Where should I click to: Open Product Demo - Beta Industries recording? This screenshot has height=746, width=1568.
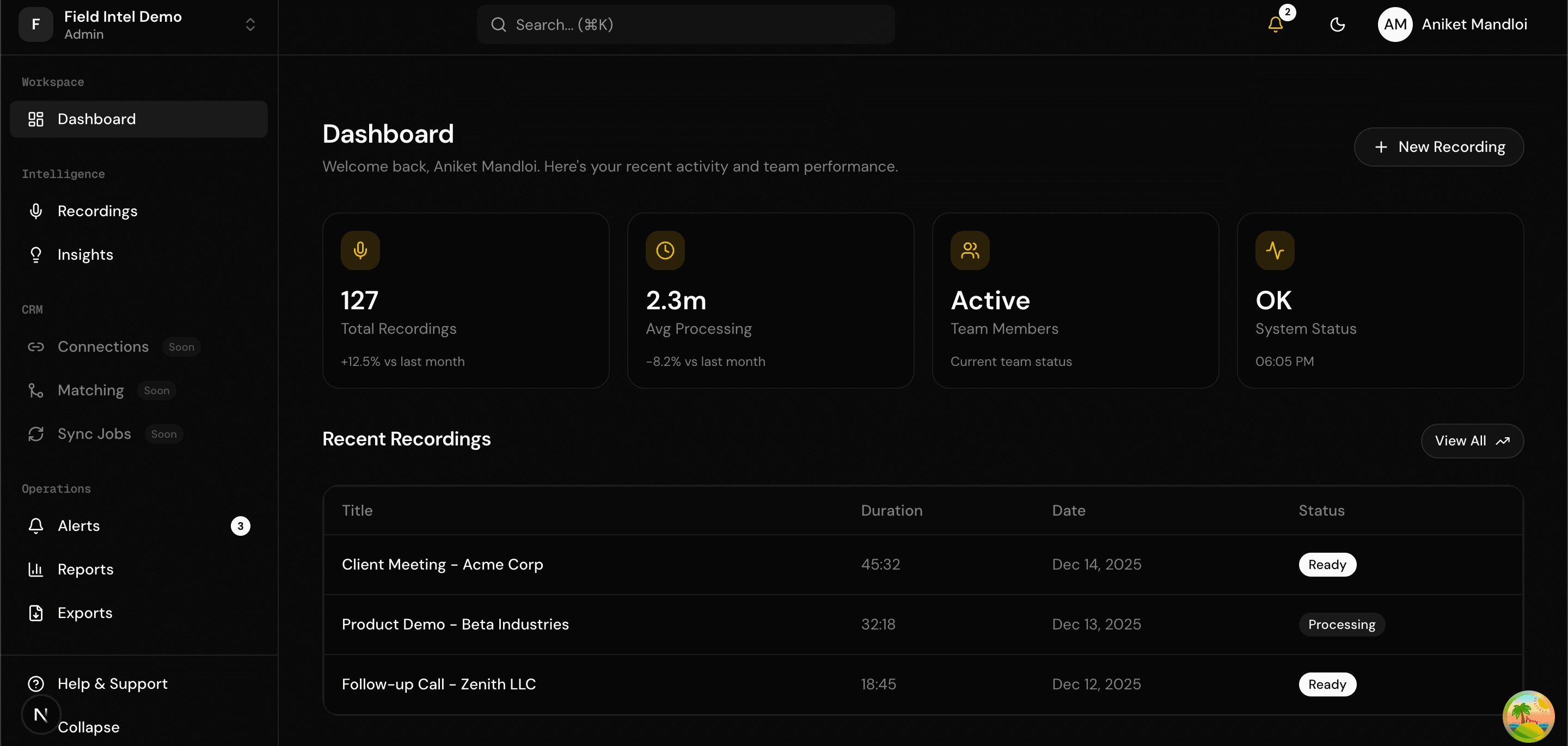coord(455,624)
